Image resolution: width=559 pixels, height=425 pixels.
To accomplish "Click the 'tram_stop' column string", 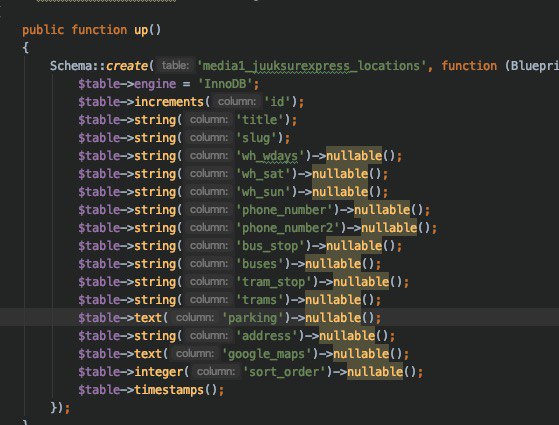I will (x=274, y=282).
